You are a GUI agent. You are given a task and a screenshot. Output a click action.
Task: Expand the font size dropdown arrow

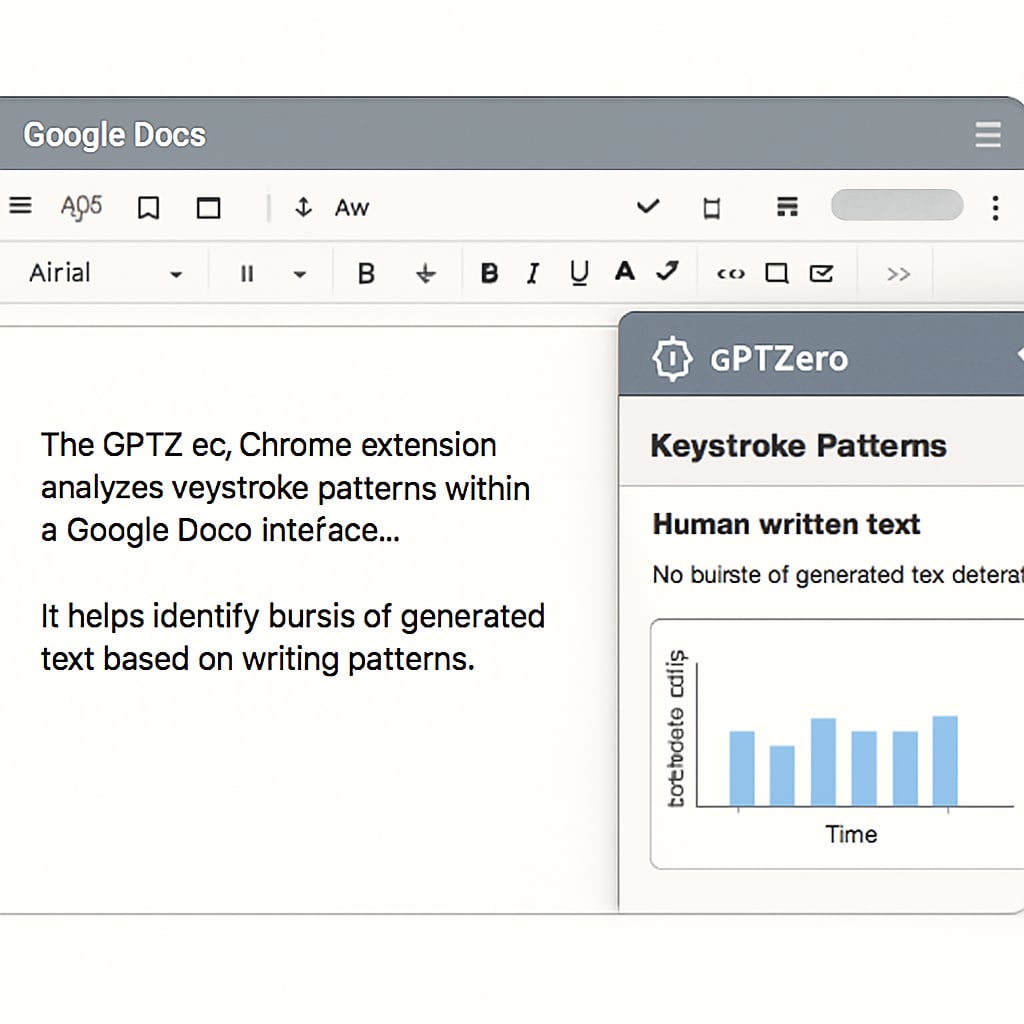[x=300, y=274]
